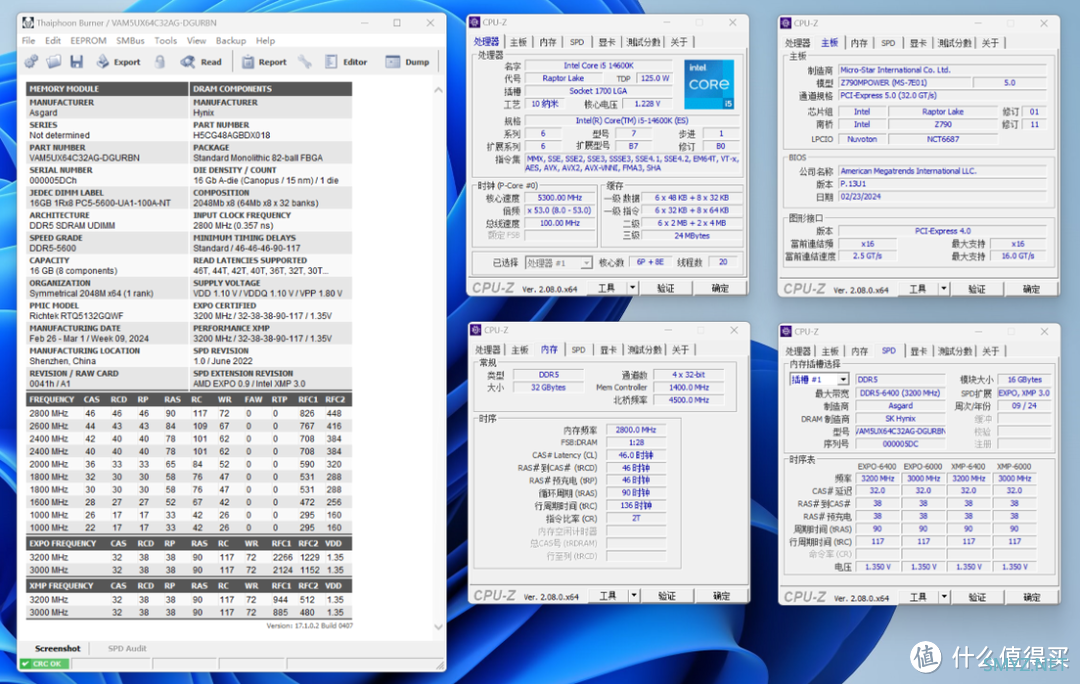Open the Backup menu
This screenshot has height=684, width=1080.
(231, 41)
